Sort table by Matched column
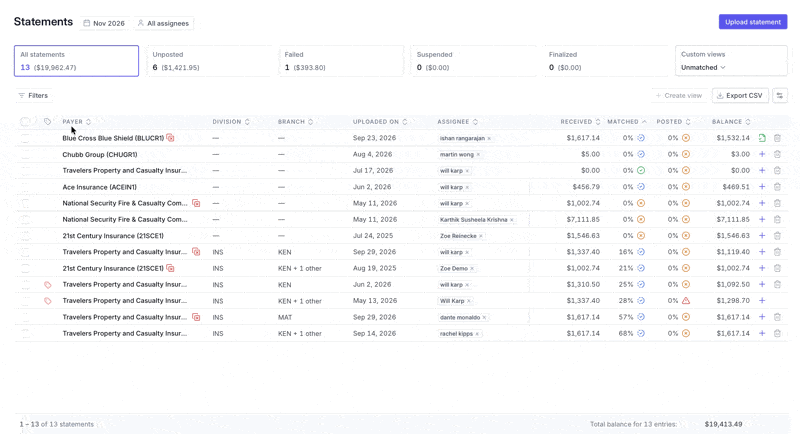 pyautogui.click(x=627, y=121)
